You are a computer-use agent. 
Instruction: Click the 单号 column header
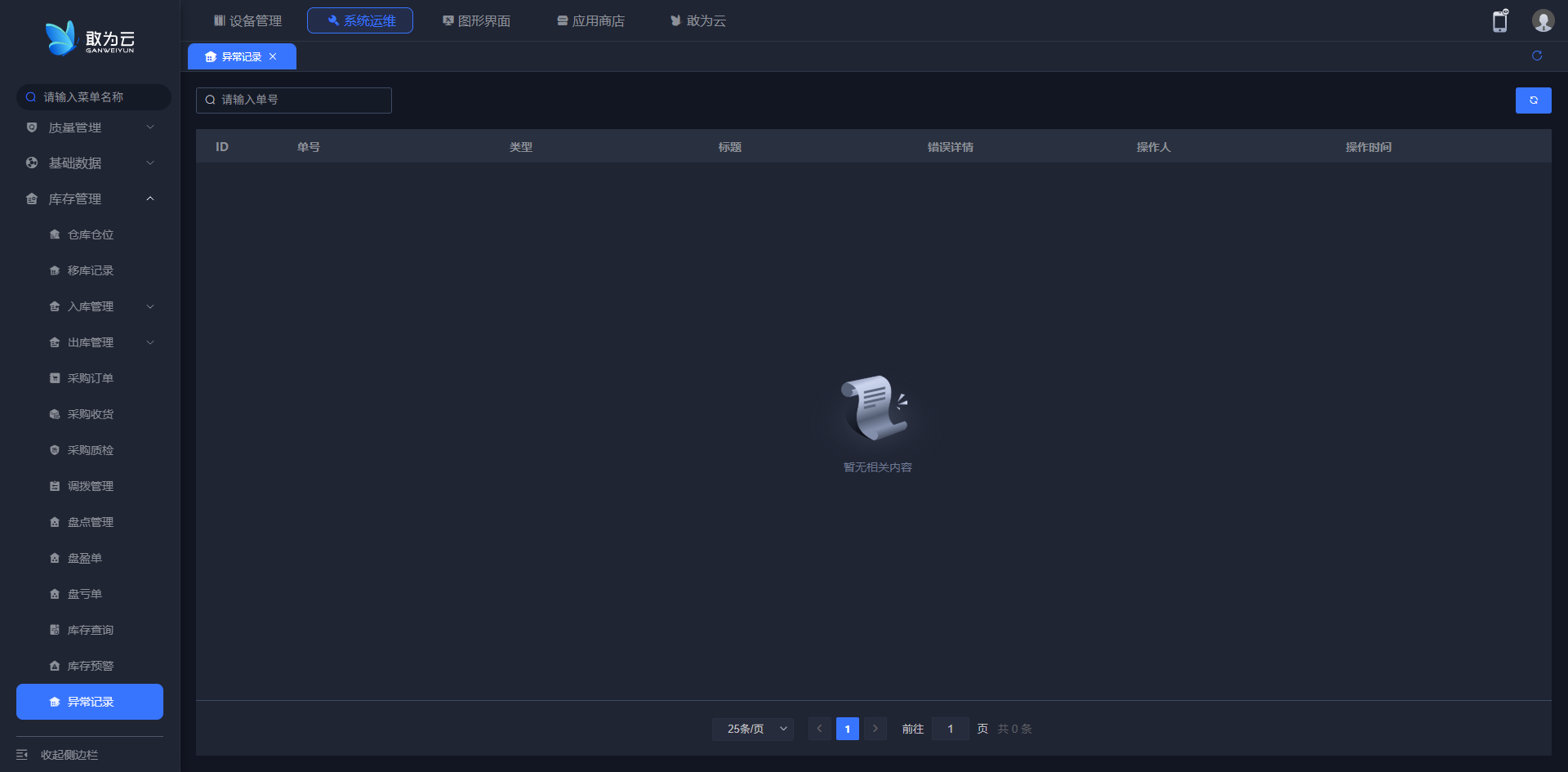point(309,147)
